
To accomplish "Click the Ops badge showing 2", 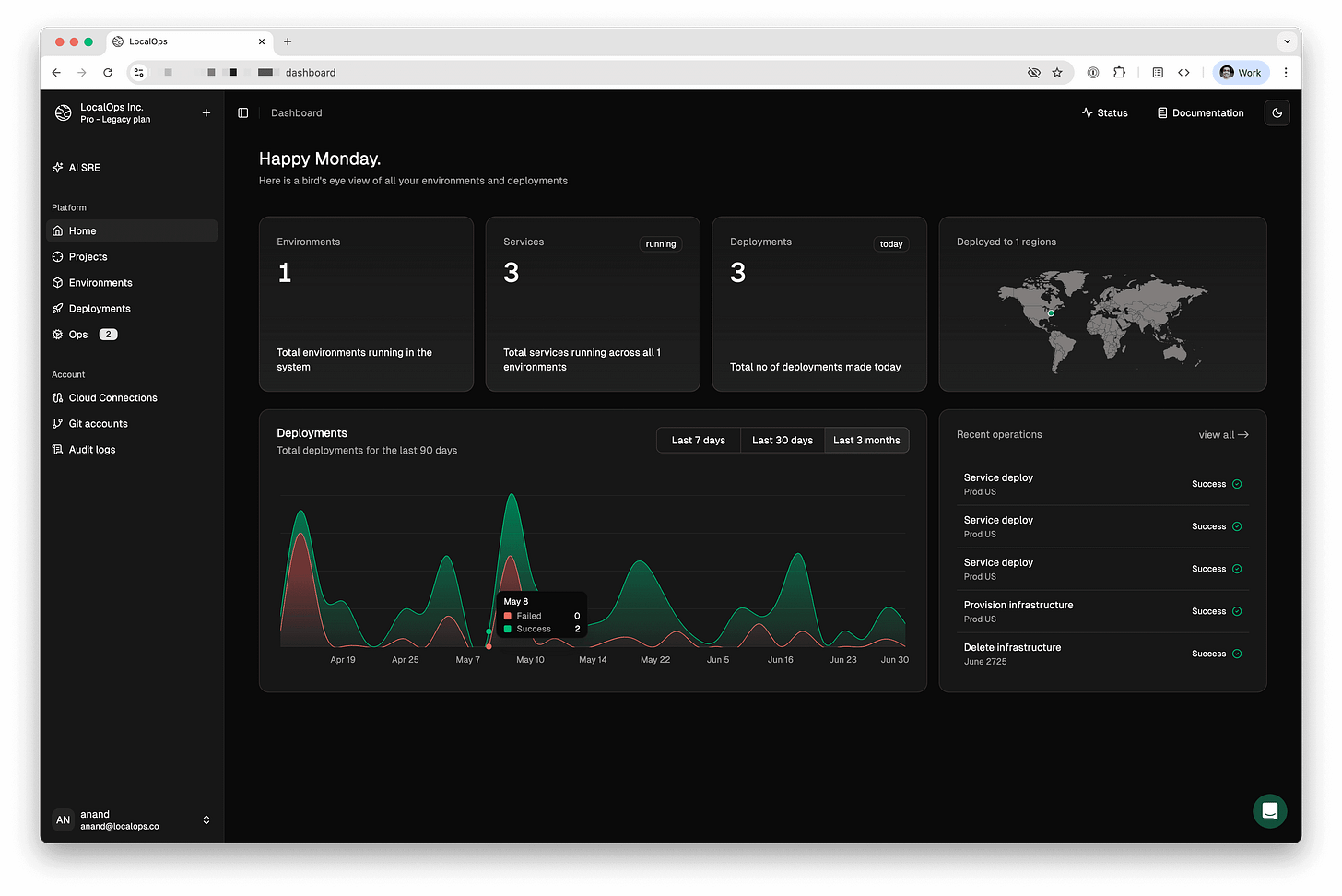I will [108, 335].
